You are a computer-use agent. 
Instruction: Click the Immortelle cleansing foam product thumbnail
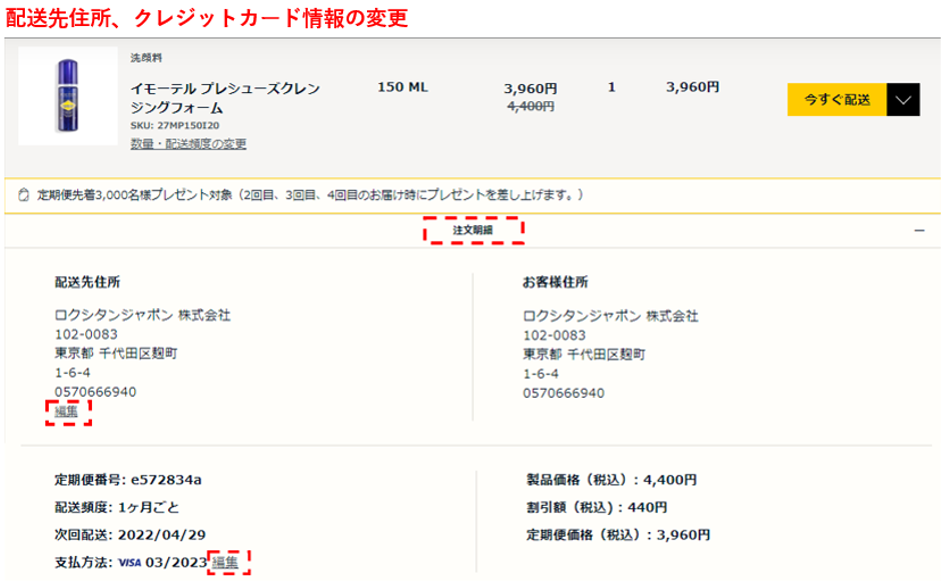pyautogui.click(x=68, y=97)
